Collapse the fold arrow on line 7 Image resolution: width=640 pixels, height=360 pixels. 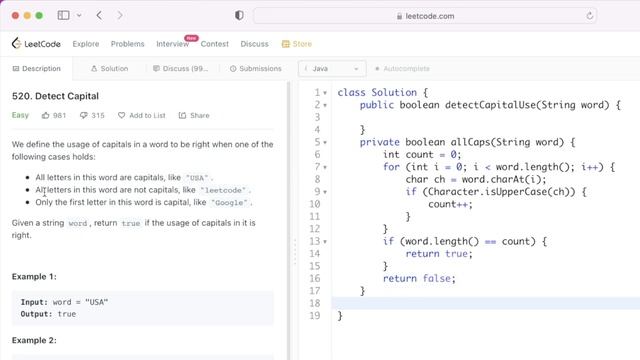[x=325, y=167]
